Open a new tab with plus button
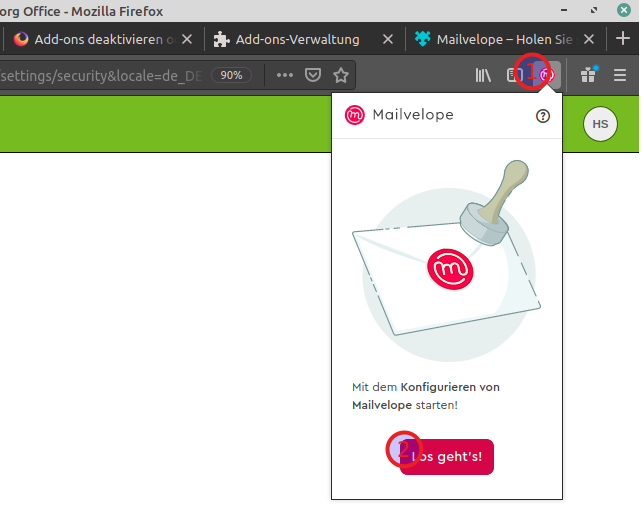This screenshot has height=506, width=642. pyautogui.click(x=623, y=38)
